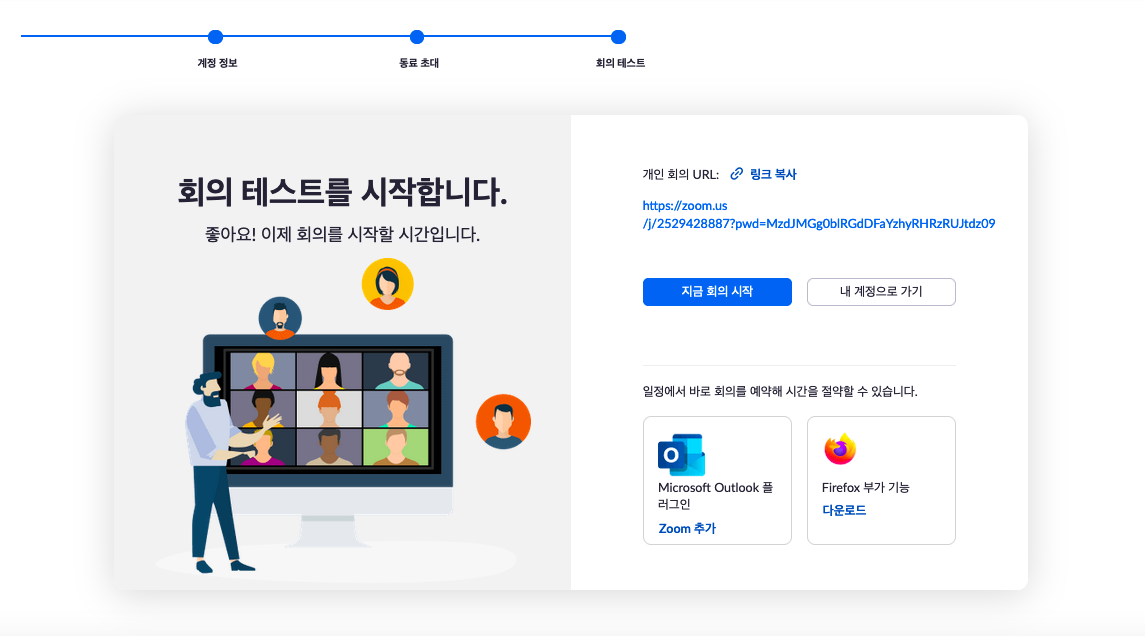
Task: Click the orange man avatar circle
Action: click(x=503, y=421)
